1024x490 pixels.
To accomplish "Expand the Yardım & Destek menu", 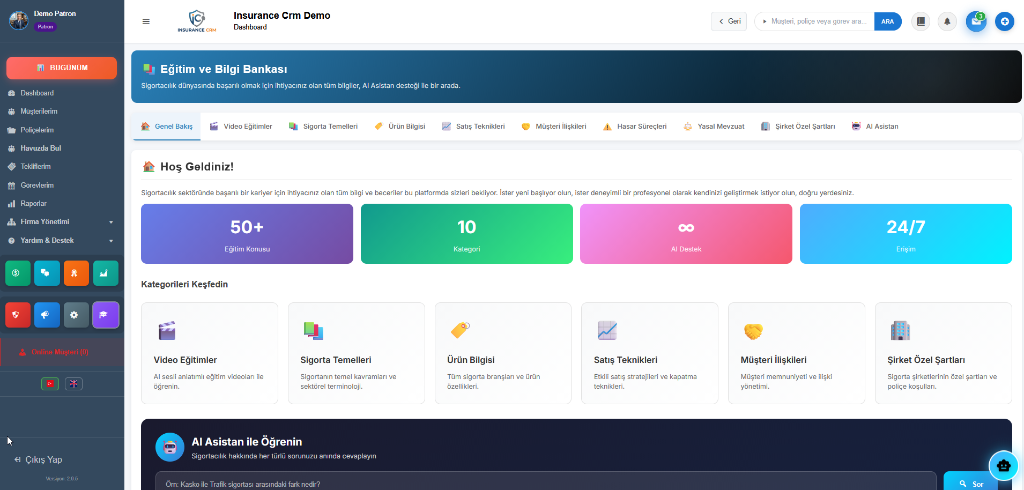I will tap(61, 240).
